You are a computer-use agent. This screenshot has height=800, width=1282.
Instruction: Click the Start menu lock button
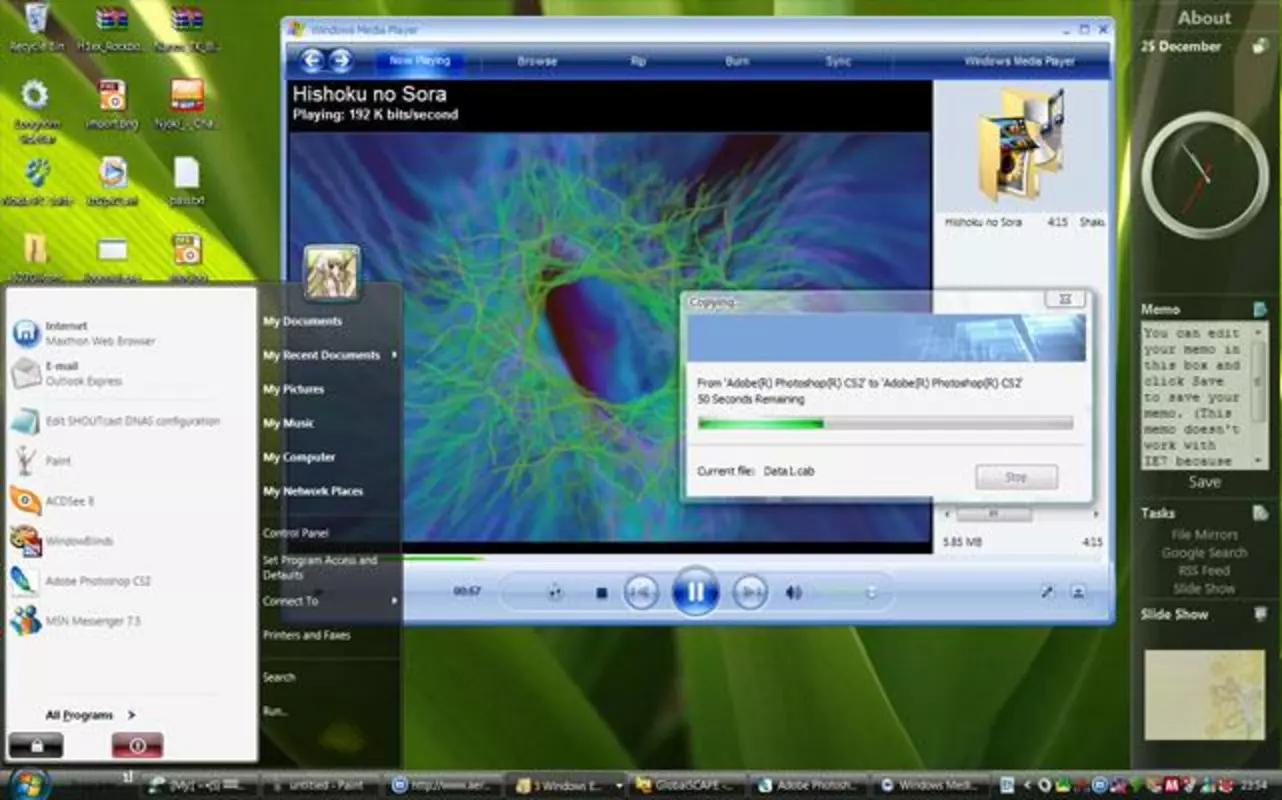pos(36,745)
